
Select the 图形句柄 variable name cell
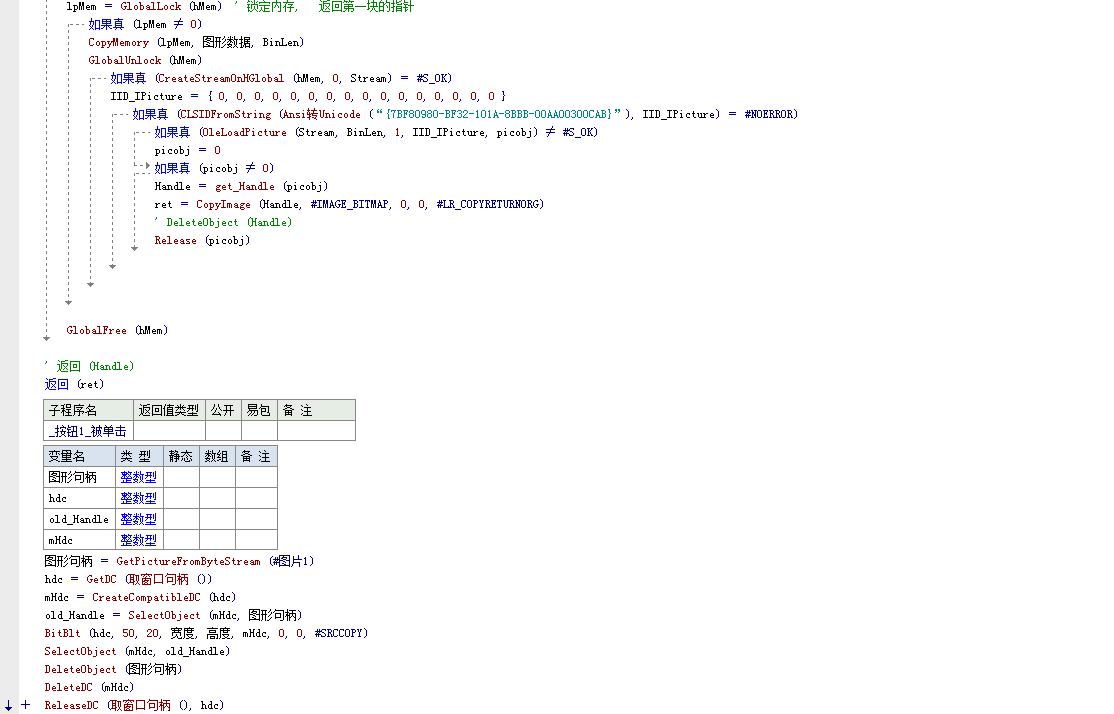click(x=79, y=477)
